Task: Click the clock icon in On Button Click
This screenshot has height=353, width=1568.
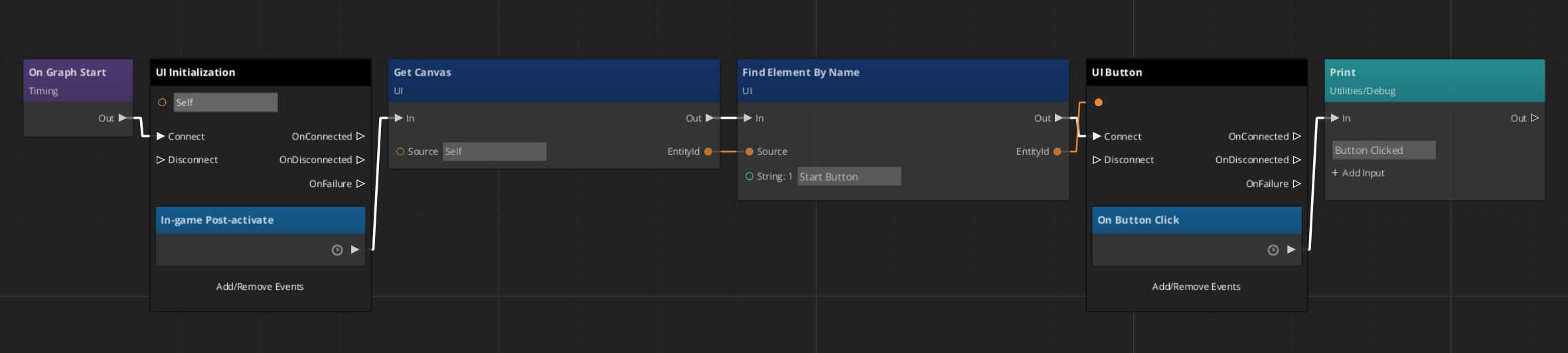Action: coord(1273,250)
